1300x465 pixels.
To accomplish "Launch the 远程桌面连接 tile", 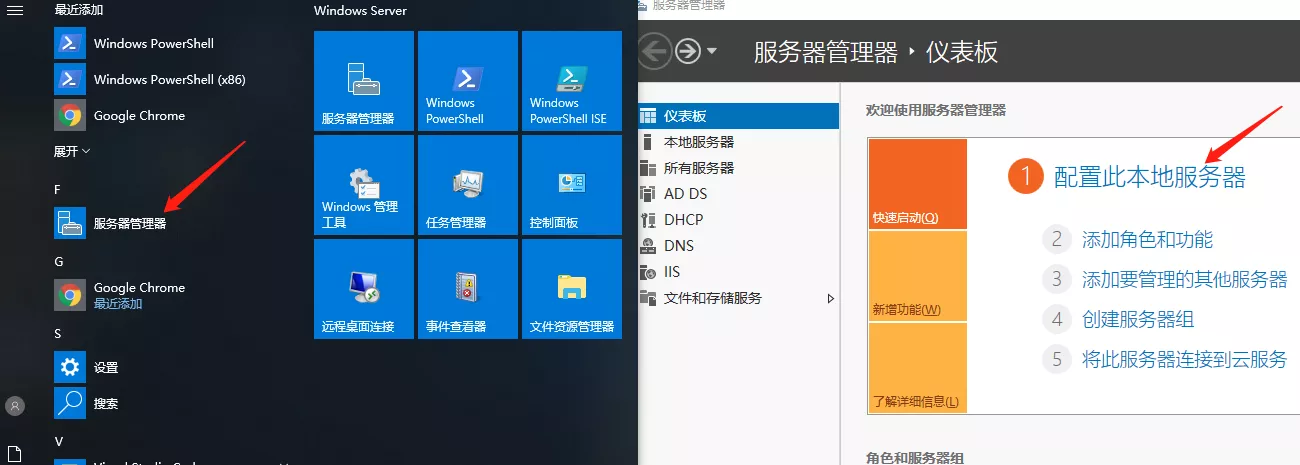I will pyautogui.click(x=363, y=289).
